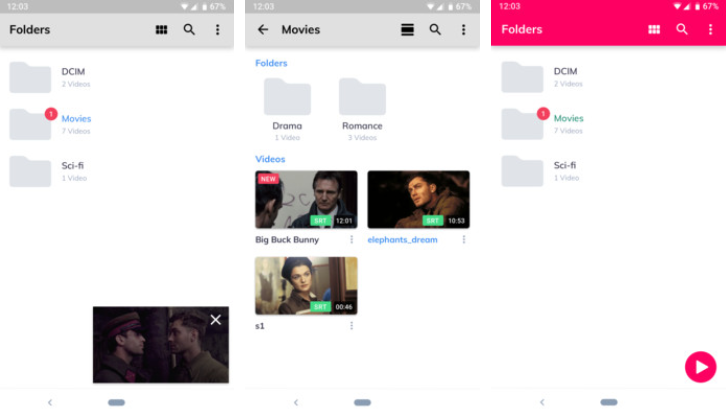Open Sci-fi folder icon in pink-themed screen
The width and height of the screenshot is (727, 414).
click(522, 171)
